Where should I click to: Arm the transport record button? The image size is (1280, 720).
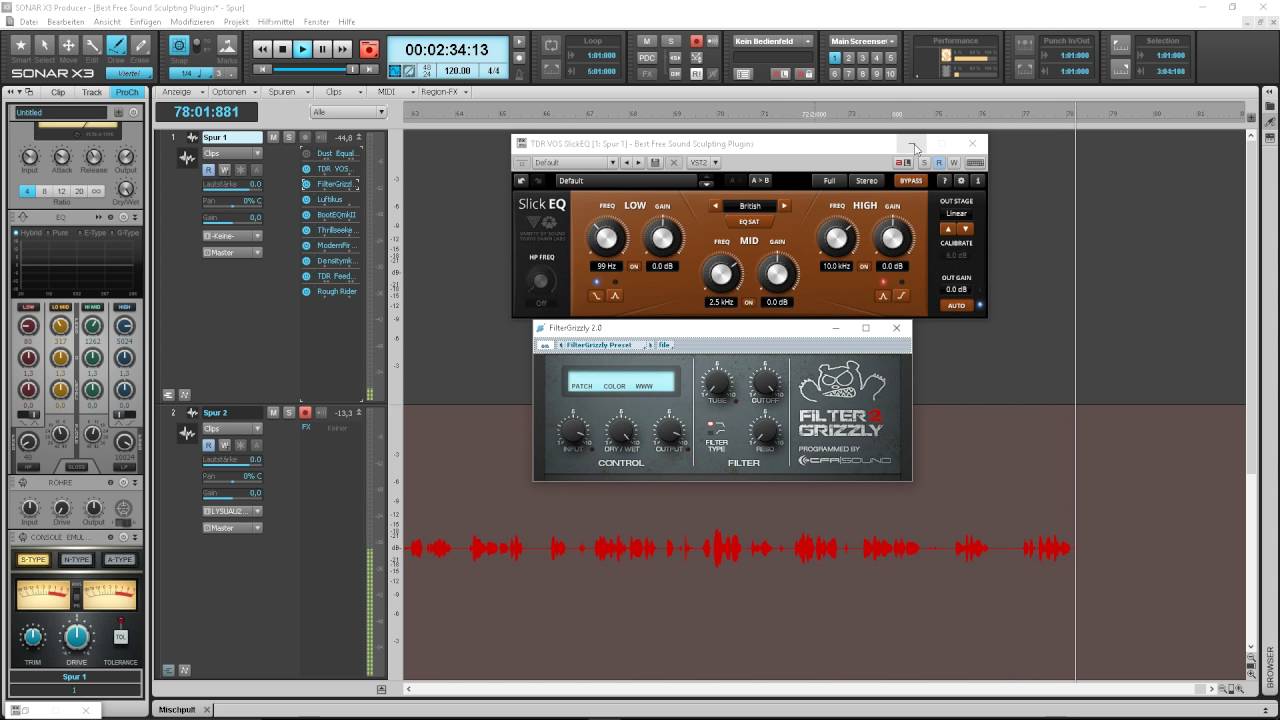369,49
